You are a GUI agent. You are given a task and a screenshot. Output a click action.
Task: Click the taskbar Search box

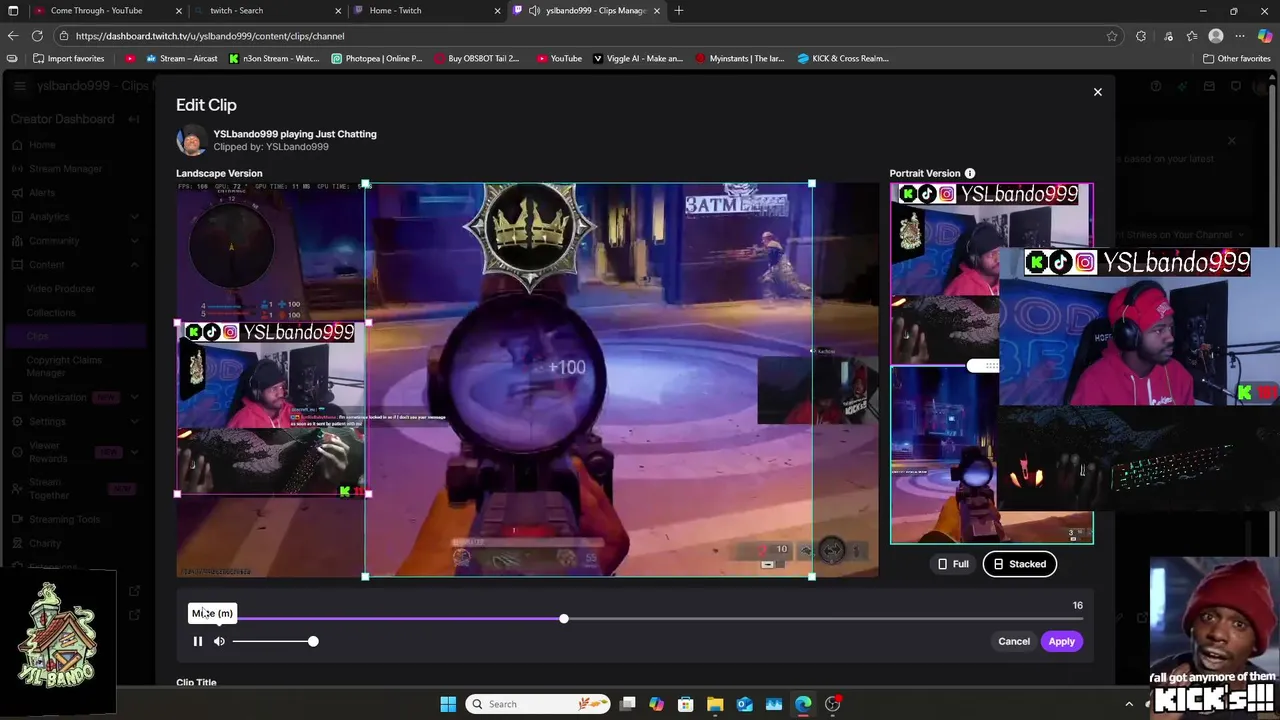click(539, 704)
